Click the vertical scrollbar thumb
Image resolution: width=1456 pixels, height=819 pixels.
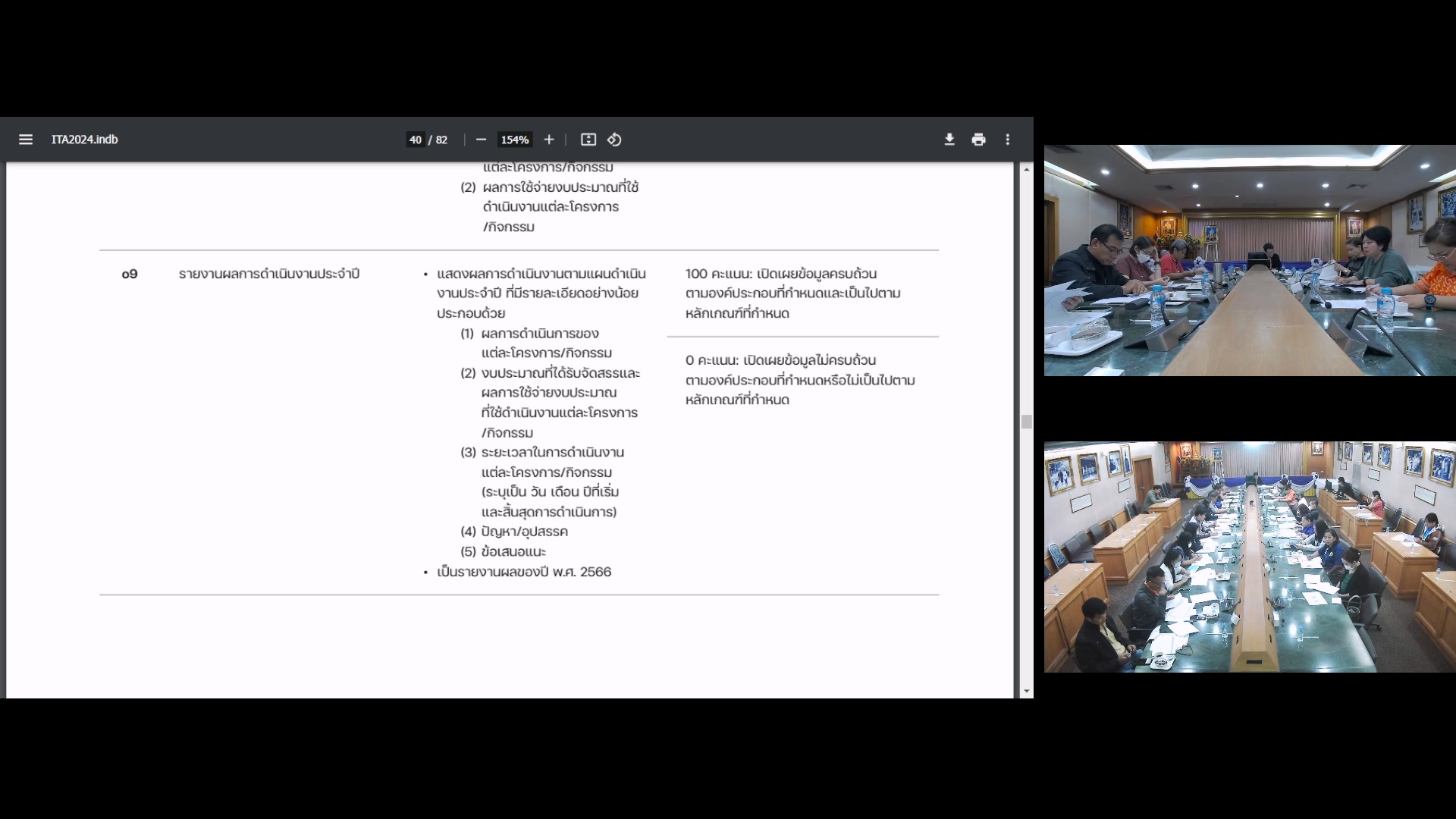point(1027,422)
